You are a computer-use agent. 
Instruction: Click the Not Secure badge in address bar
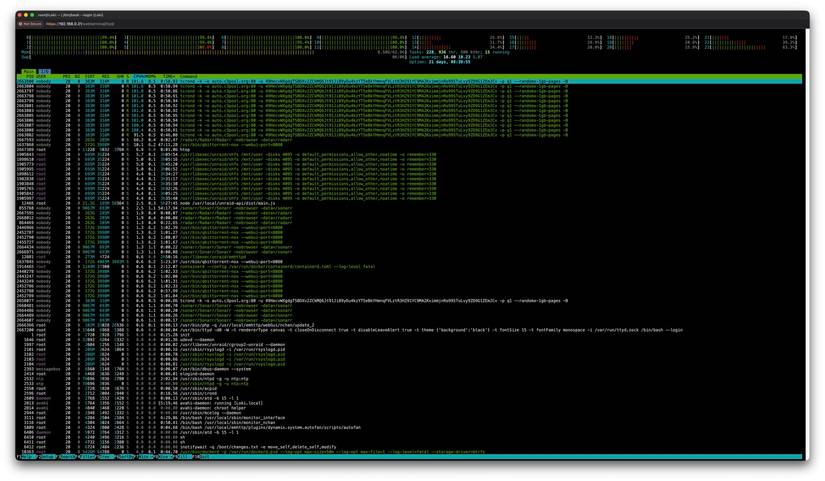click(x=31, y=24)
